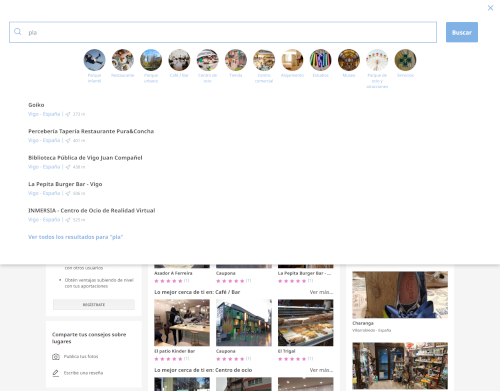Open El patio Kinder Bar photo
Screen dimensions: 500x391
(182, 323)
